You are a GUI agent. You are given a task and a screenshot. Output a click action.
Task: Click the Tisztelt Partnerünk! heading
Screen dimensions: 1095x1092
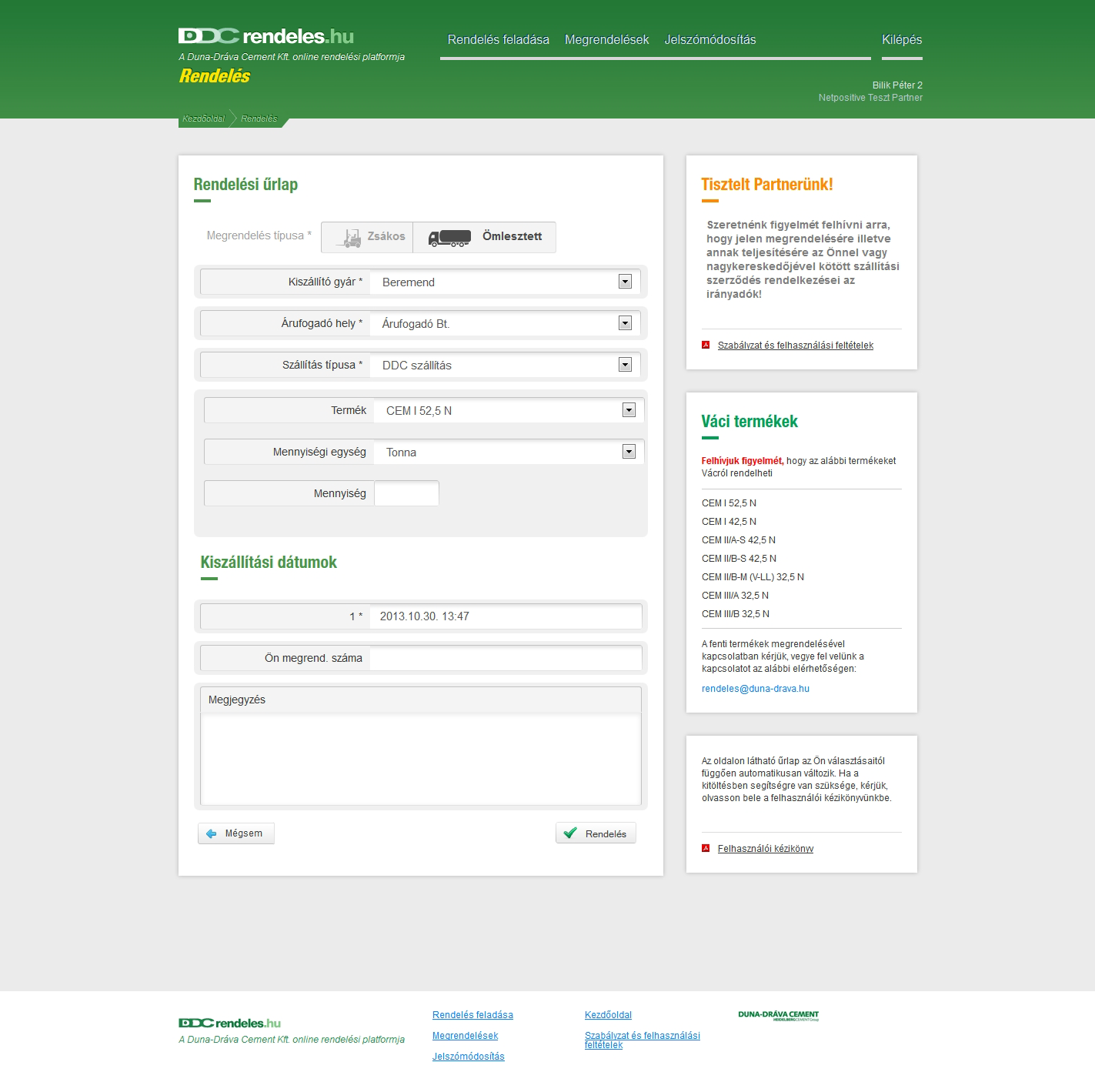(x=767, y=185)
